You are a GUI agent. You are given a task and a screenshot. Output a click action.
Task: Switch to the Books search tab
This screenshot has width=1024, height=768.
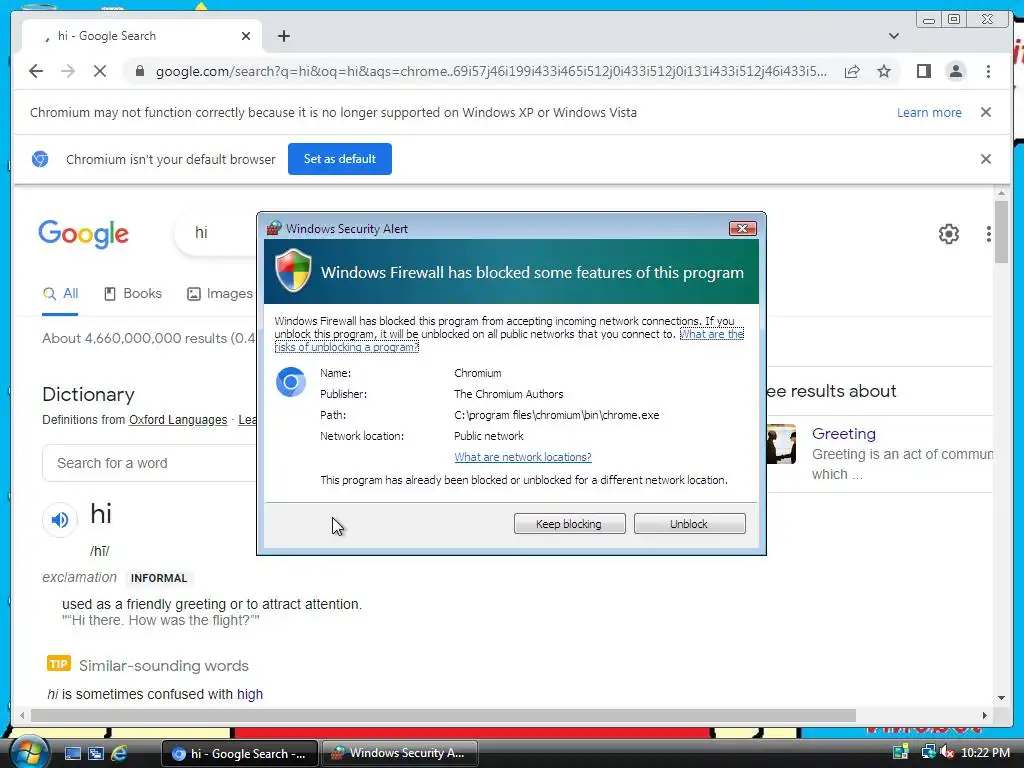pos(133,294)
